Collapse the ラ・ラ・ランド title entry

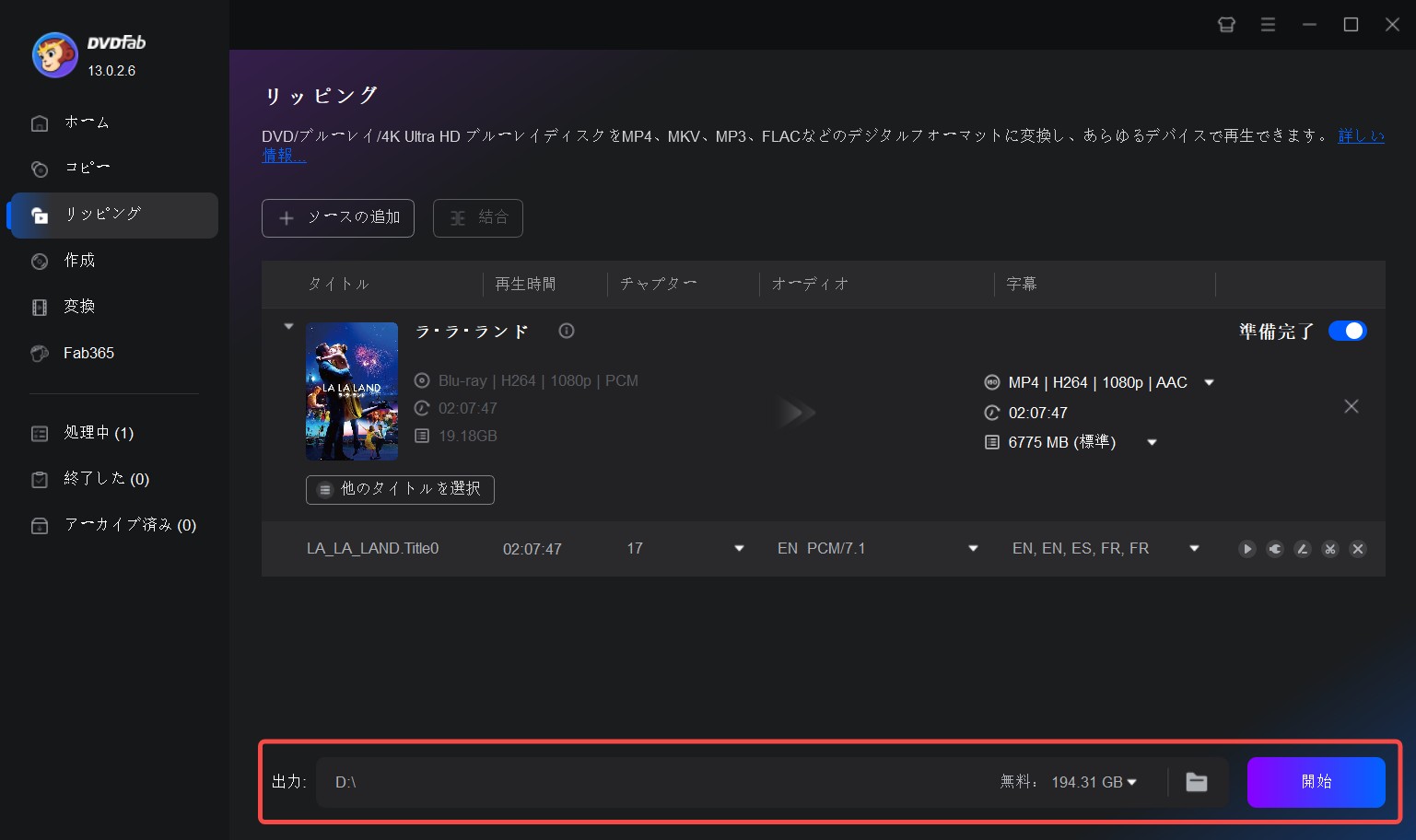click(288, 326)
